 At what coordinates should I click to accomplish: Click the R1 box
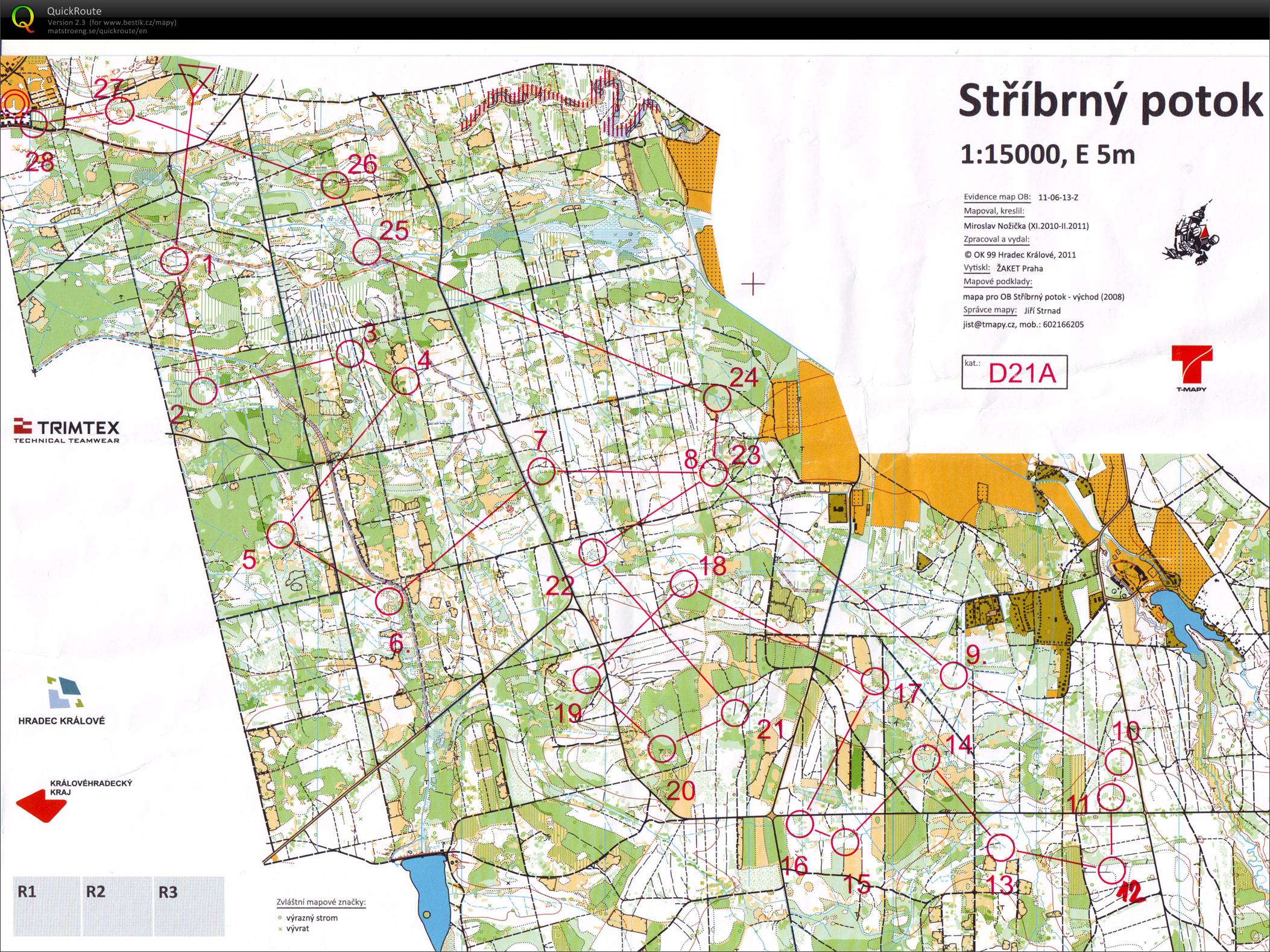46,906
